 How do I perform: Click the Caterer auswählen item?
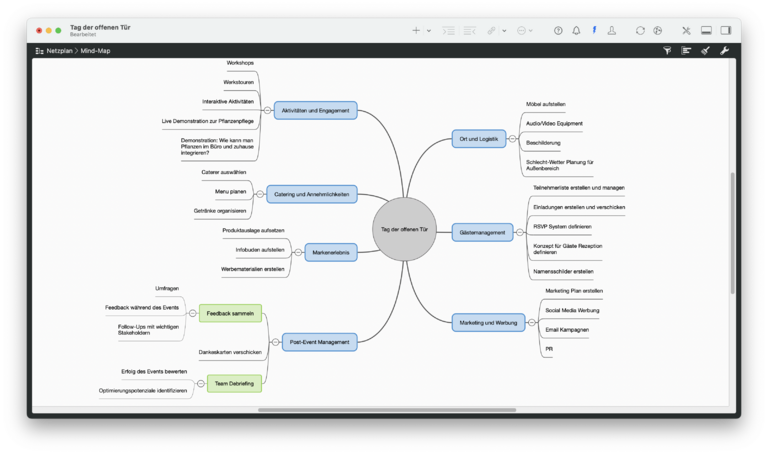coord(224,172)
